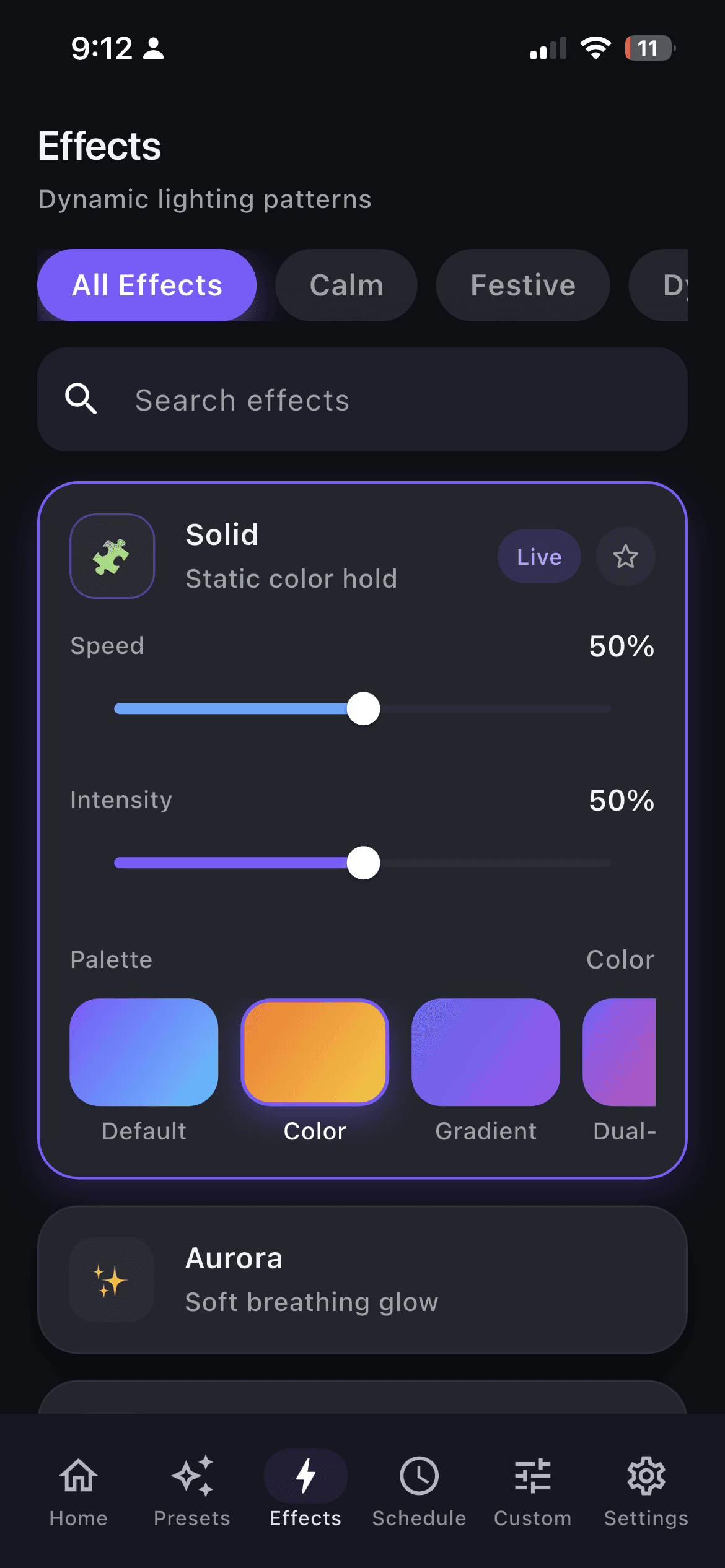Click the Solid effect puzzle icon
The width and height of the screenshot is (725, 1568).
[112, 555]
